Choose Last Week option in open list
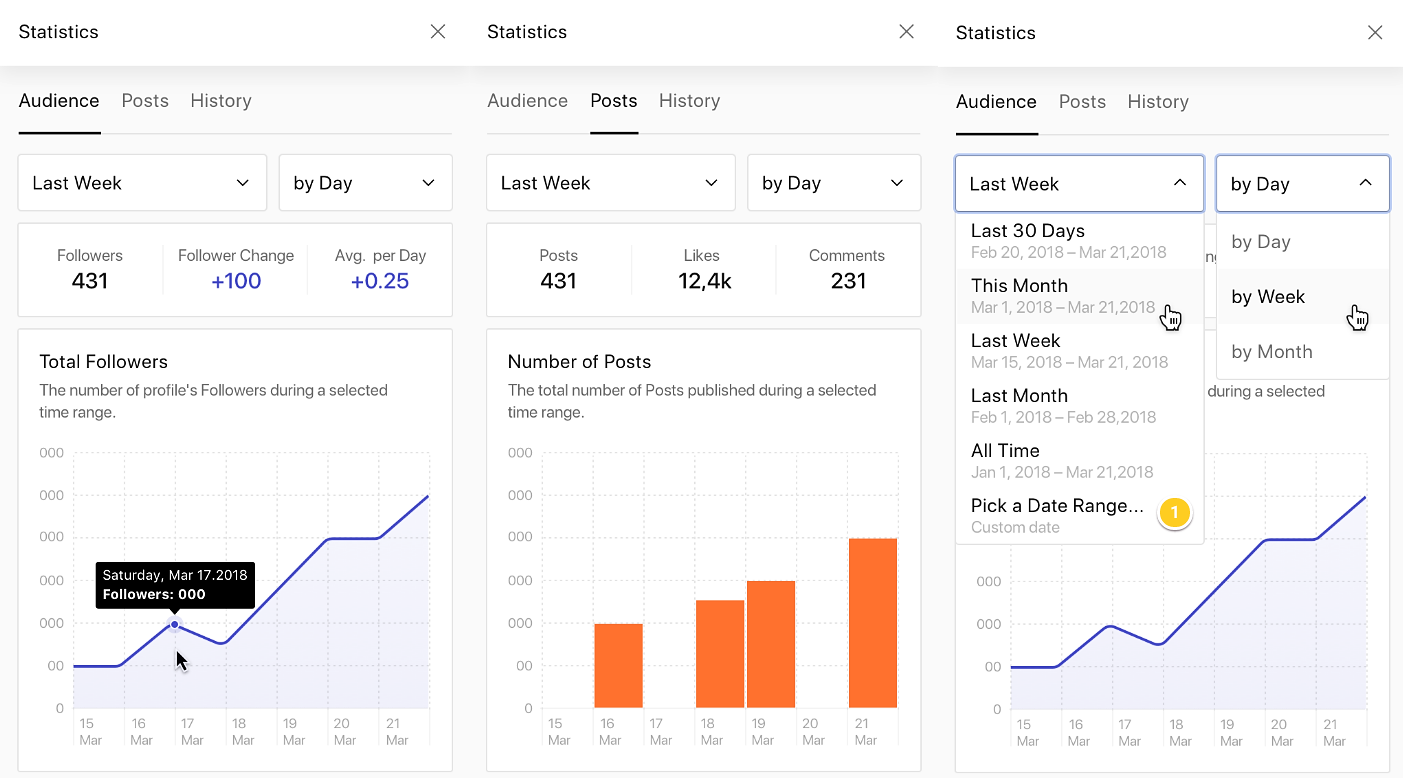This screenshot has width=1403, height=778. pos(1079,351)
